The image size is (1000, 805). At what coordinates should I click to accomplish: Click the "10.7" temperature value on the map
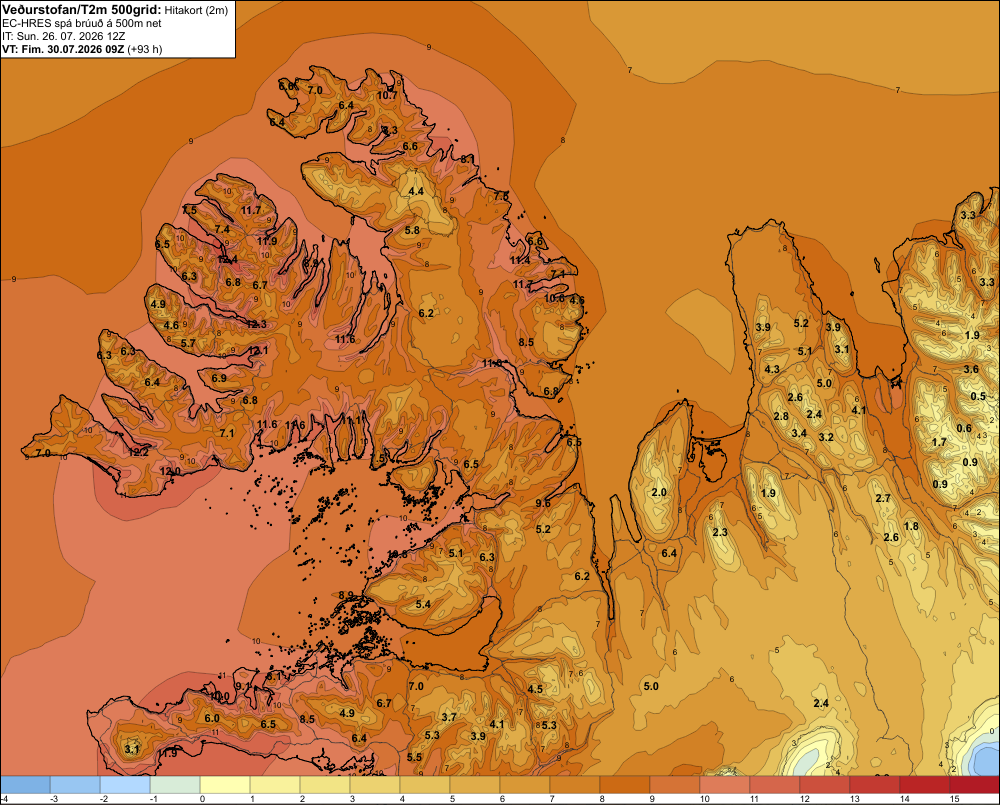(x=387, y=95)
